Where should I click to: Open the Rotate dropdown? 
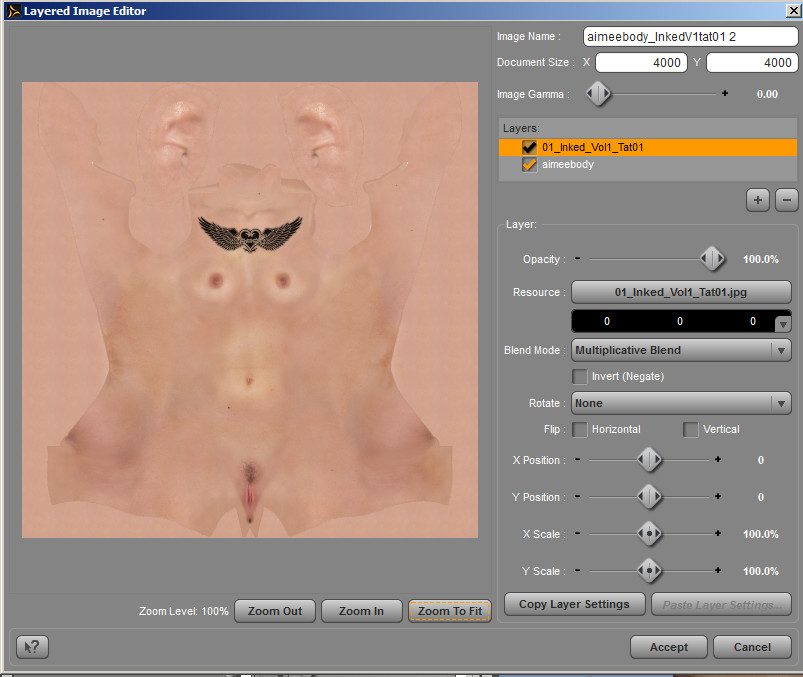(681, 403)
